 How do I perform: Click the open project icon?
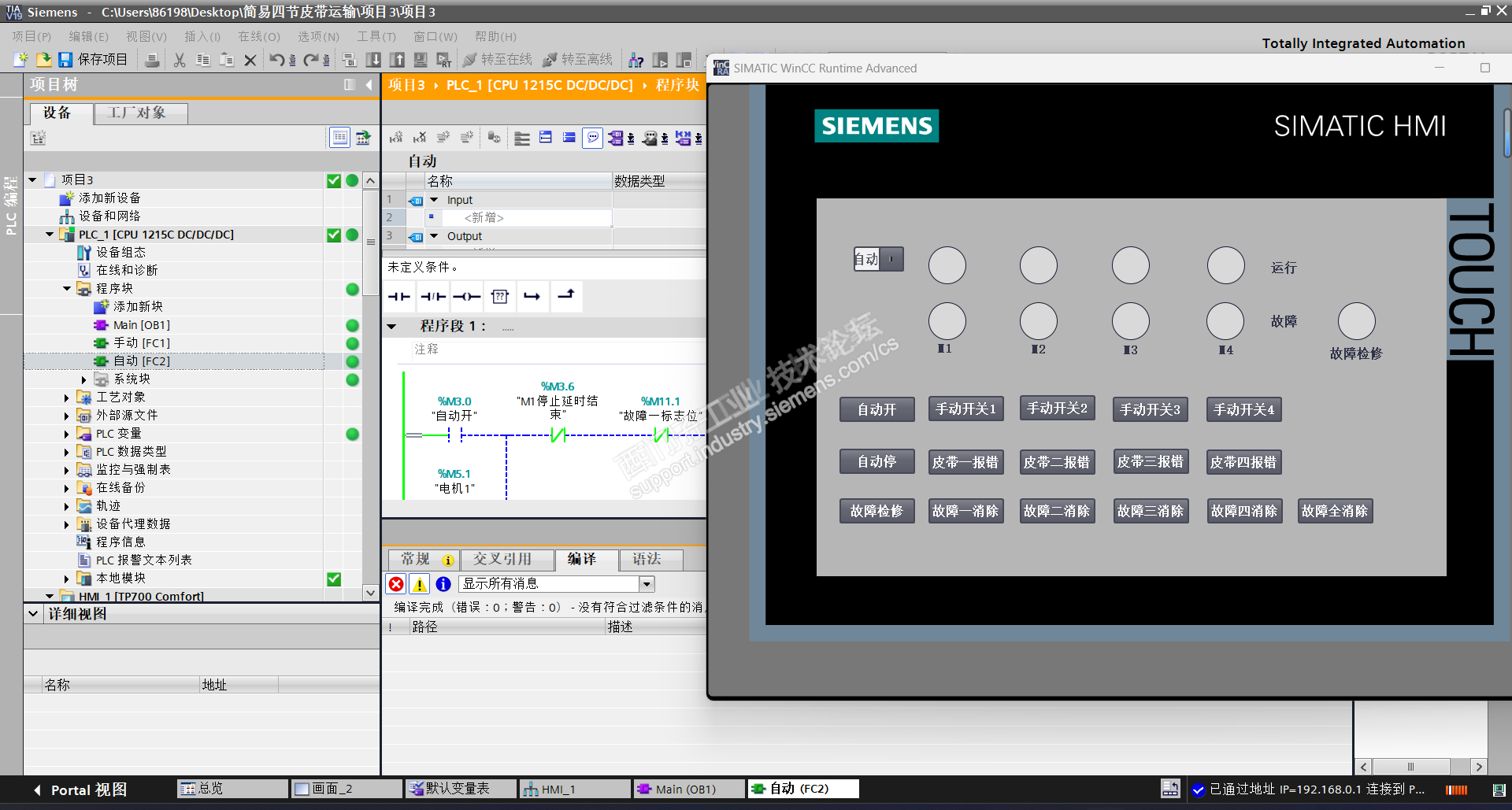pos(43,60)
